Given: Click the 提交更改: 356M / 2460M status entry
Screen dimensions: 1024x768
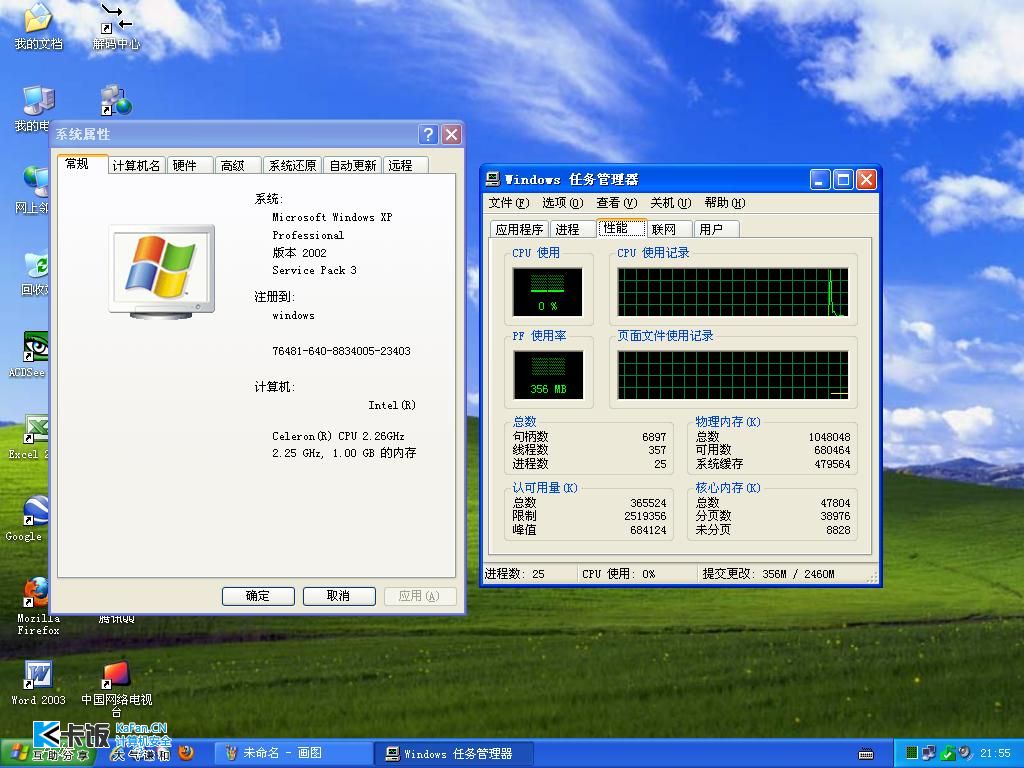Looking at the screenshot, I should pos(769,574).
